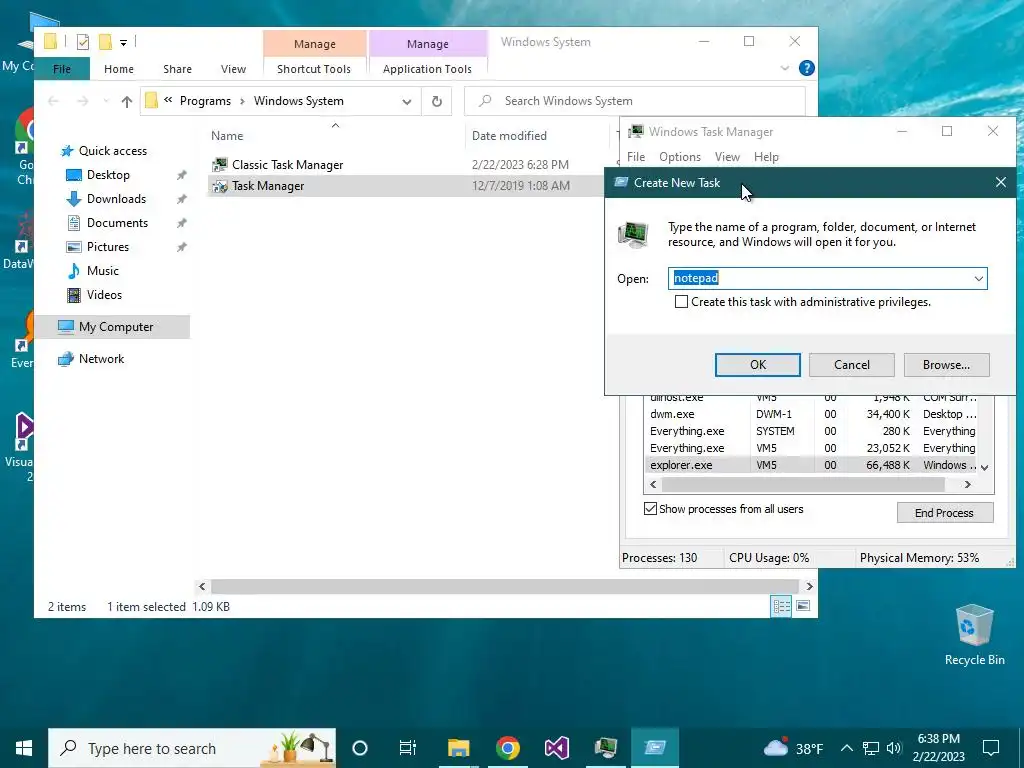The image size is (1024, 768).
Task: Show hidden system tray icons
Action: pos(846,748)
